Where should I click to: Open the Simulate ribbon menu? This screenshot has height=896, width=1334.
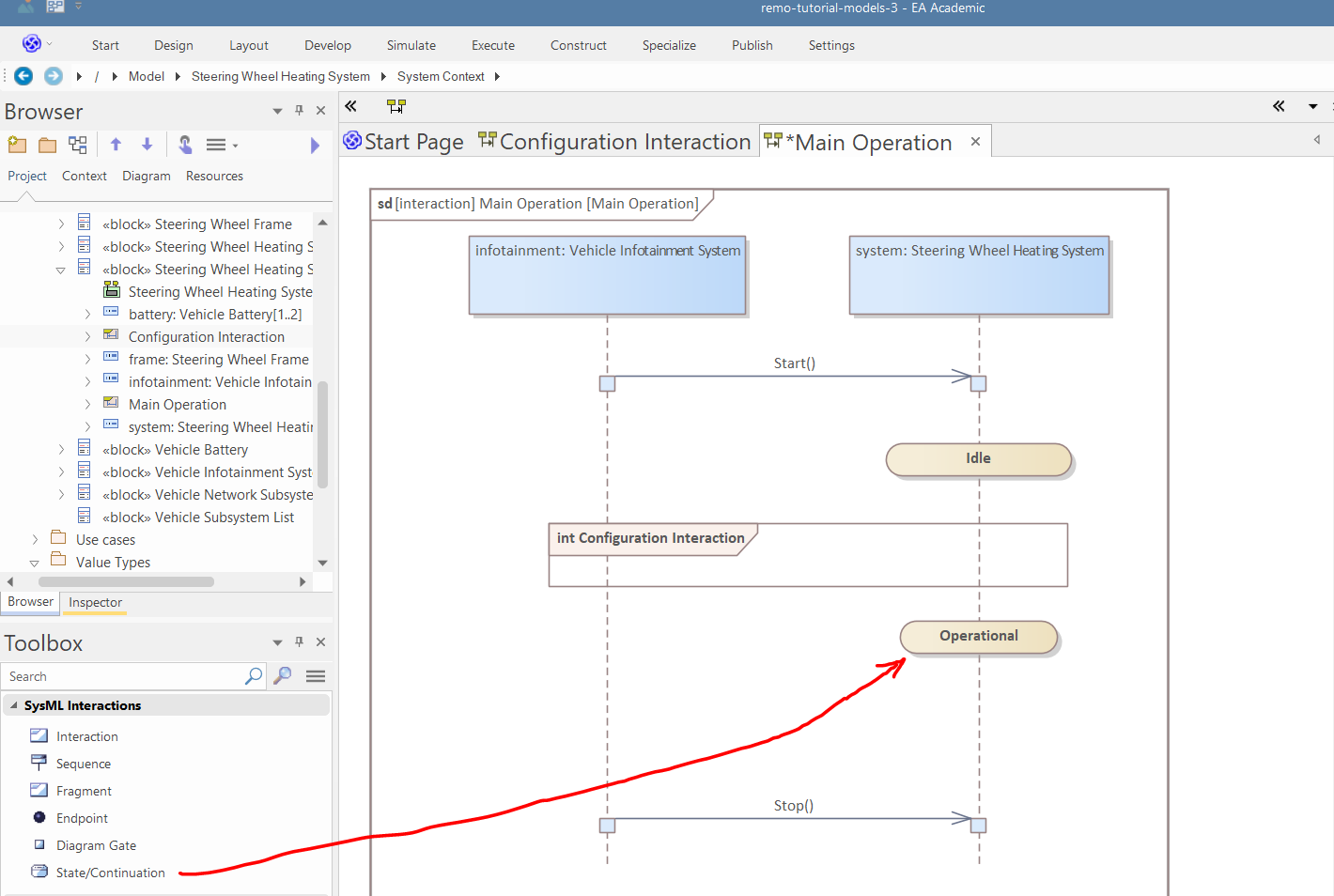[x=411, y=45]
